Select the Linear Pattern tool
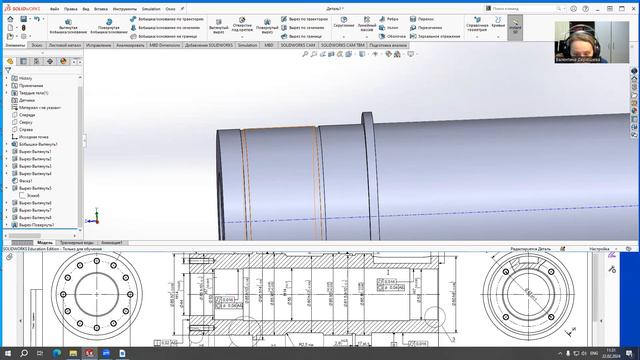640x360 pixels. (367, 24)
